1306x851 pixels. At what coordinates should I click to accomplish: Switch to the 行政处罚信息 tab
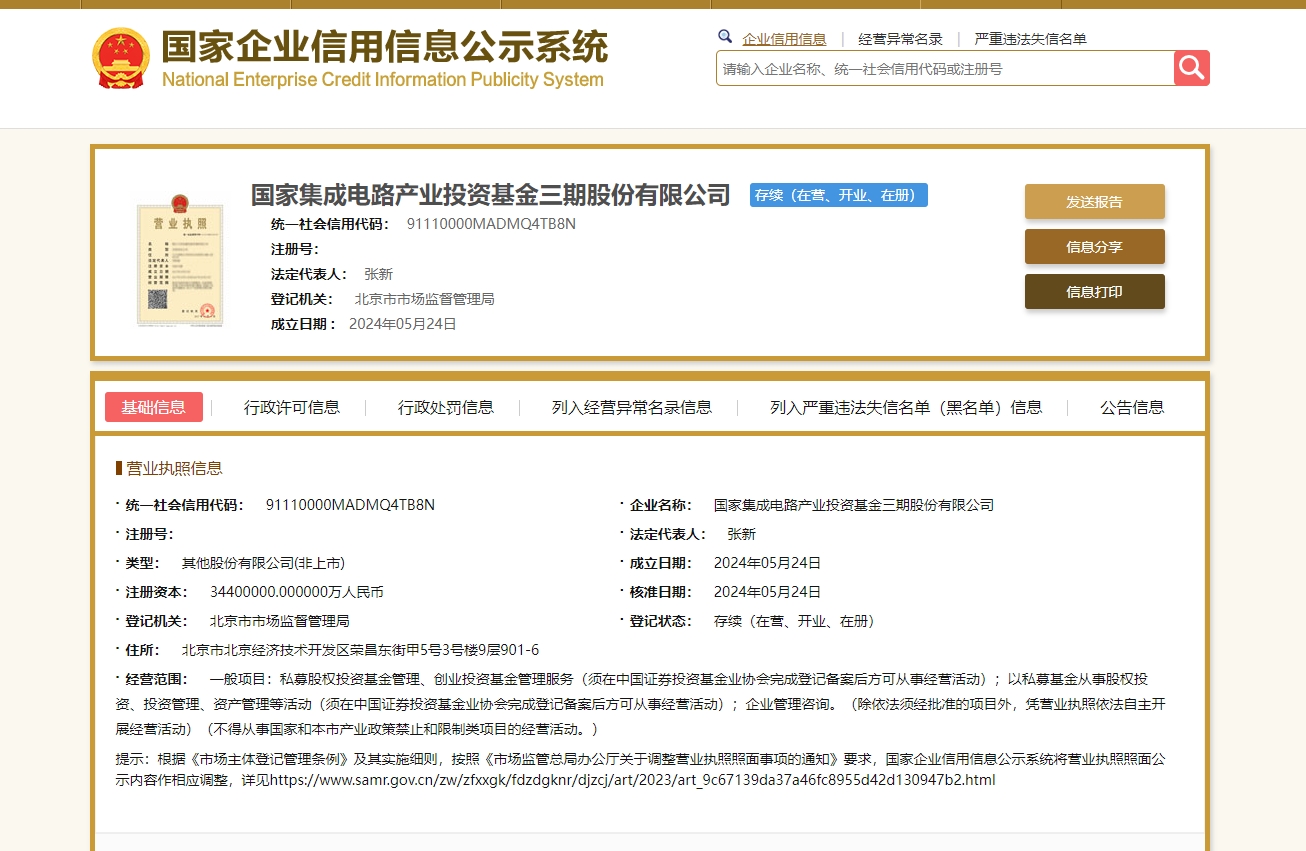pos(446,407)
